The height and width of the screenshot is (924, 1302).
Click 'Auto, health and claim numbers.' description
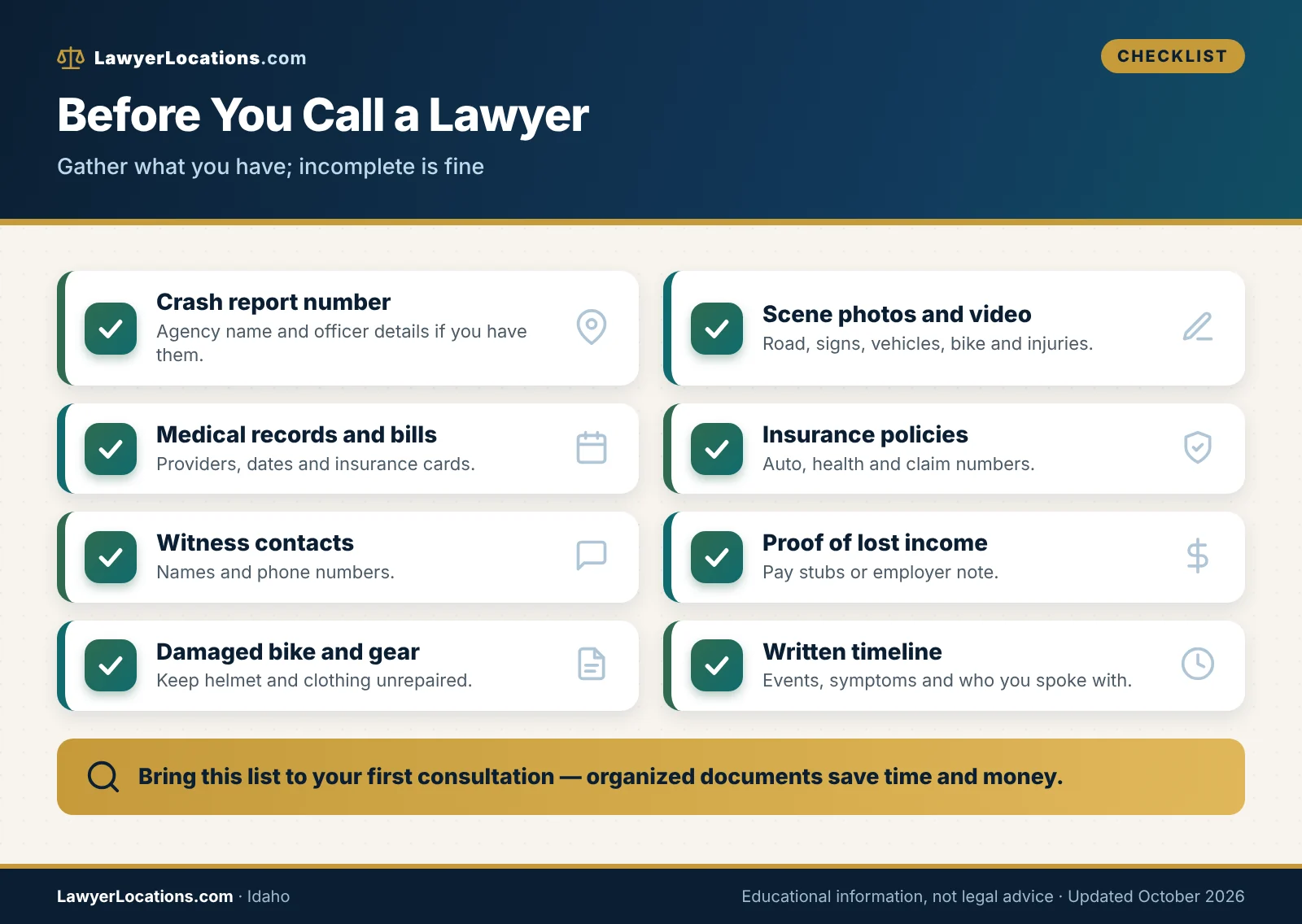898,464
